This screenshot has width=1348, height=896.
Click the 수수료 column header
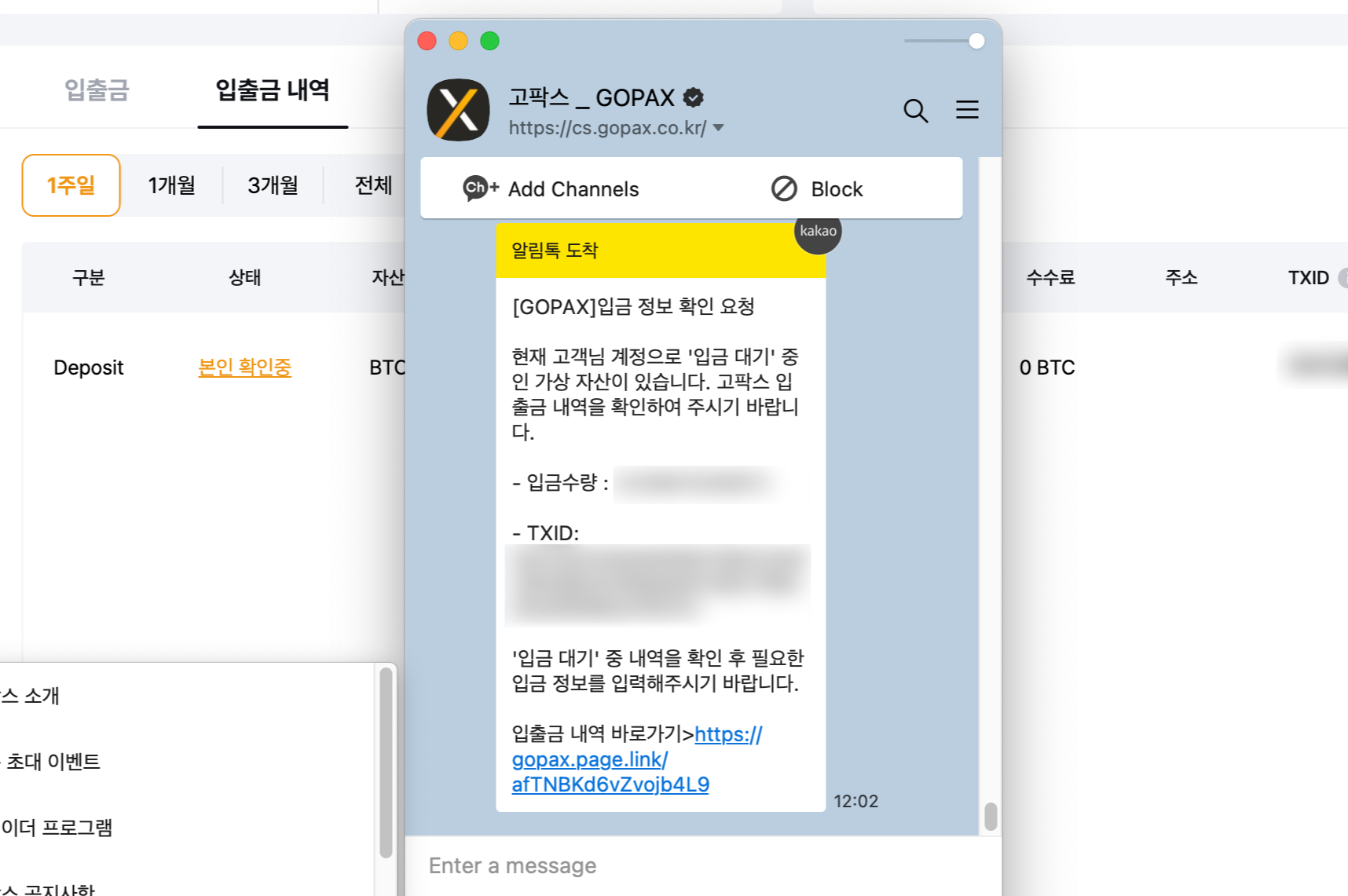tap(1050, 277)
